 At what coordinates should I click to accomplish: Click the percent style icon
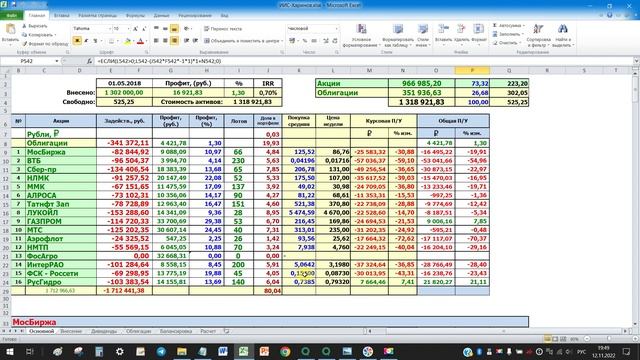pyautogui.click(x=304, y=41)
